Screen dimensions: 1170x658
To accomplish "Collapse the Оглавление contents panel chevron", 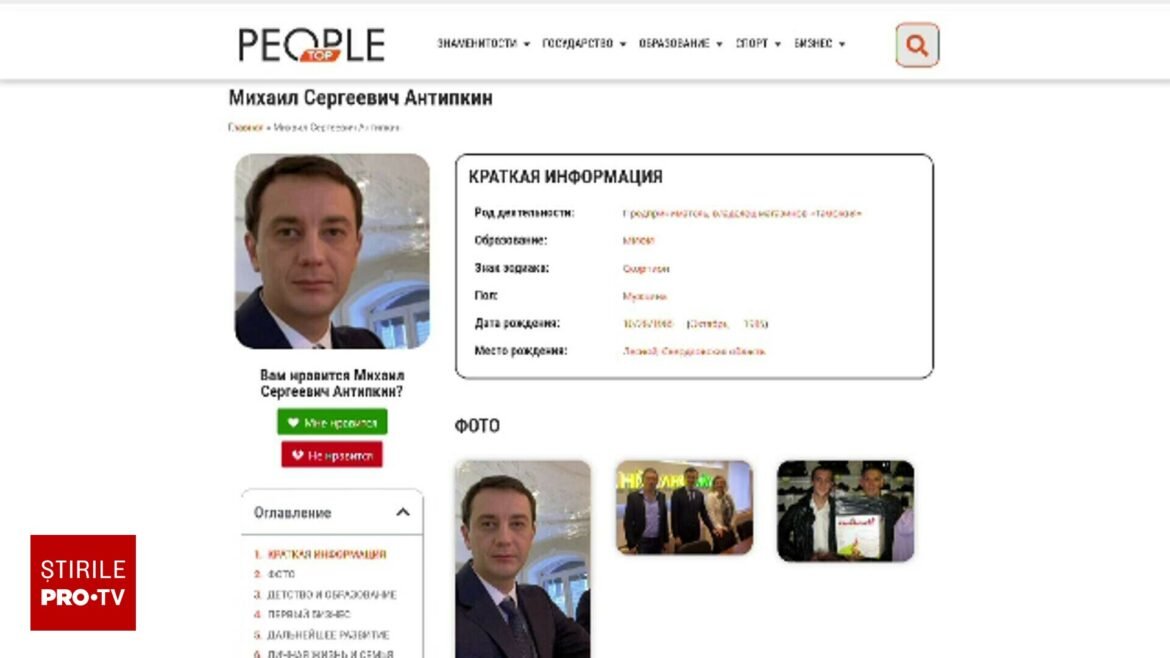I will (x=402, y=513).
